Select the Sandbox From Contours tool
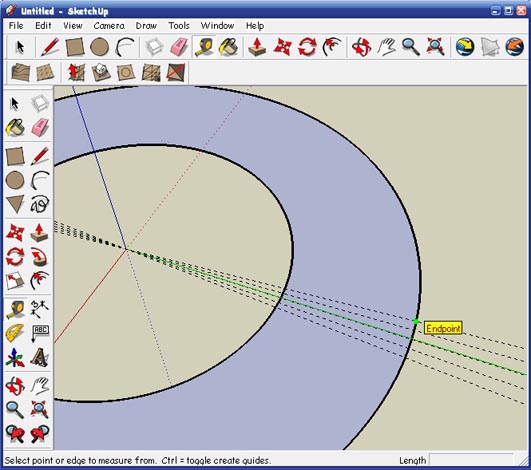This screenshot has width=531, height=470. [x=20, y=72]
